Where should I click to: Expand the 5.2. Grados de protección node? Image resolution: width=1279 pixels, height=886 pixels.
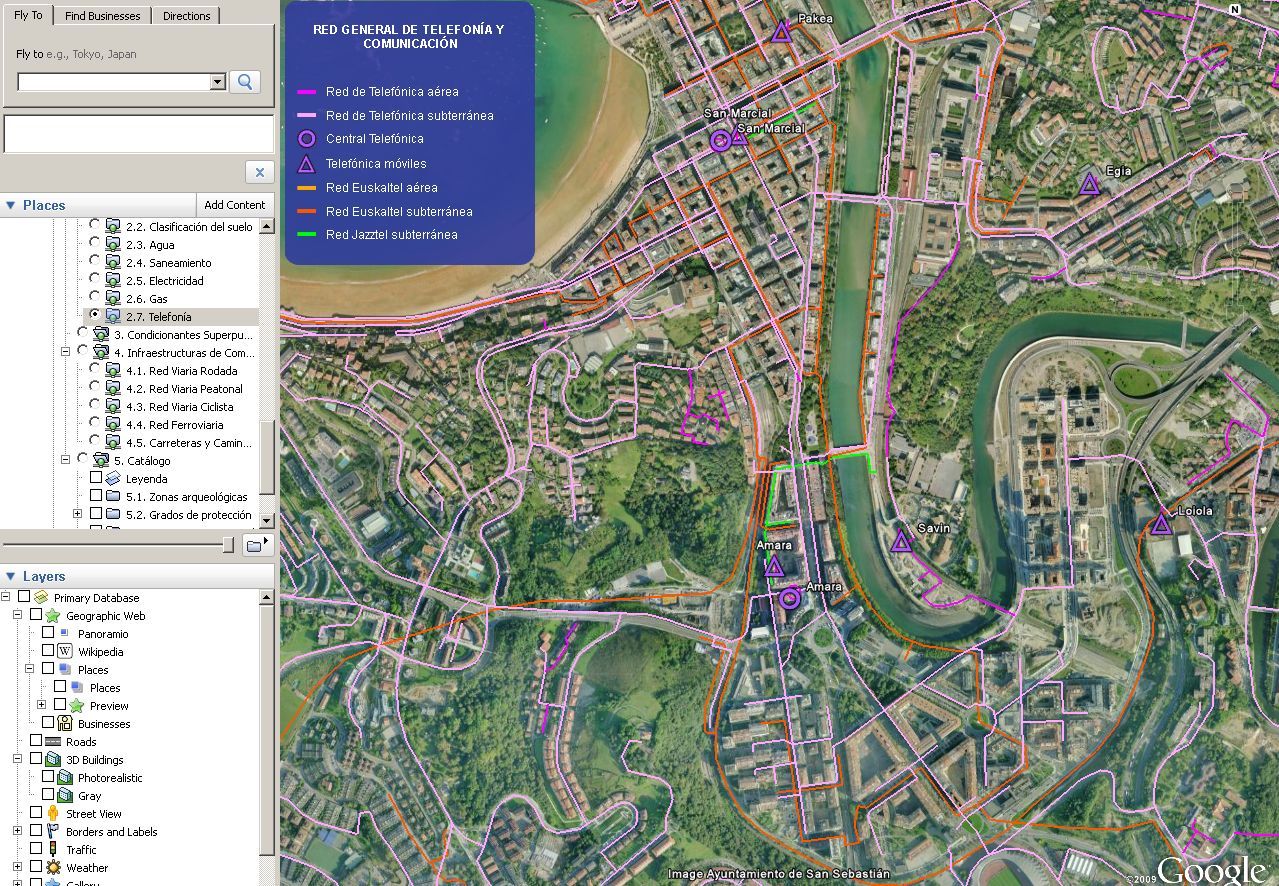point(78,514)
